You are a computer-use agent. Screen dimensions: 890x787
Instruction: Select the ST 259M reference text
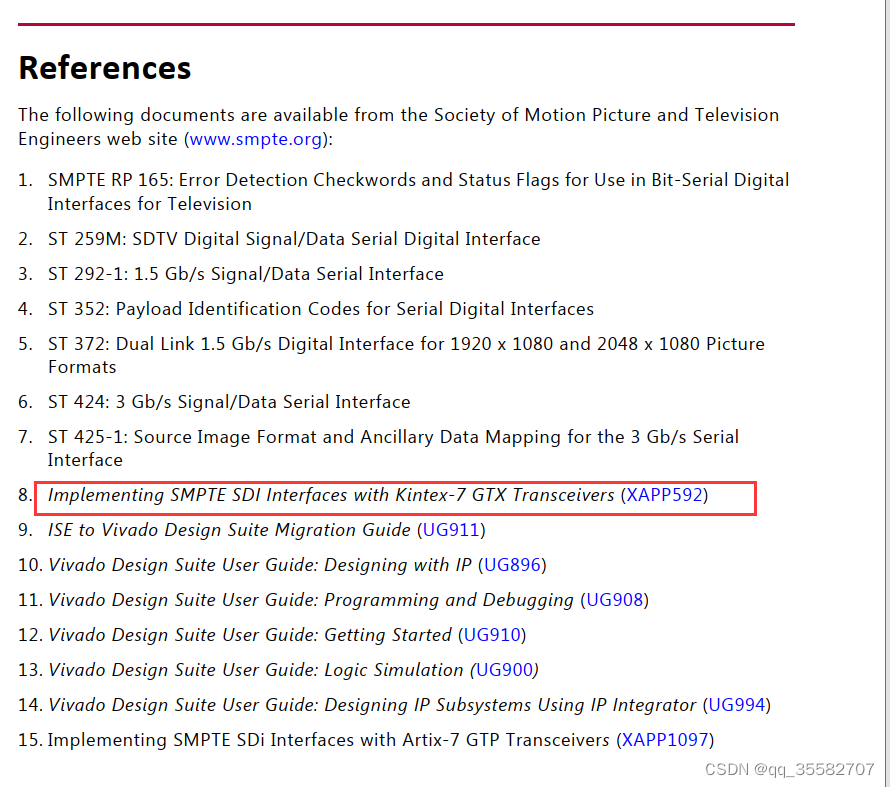[x=294, y=239]
